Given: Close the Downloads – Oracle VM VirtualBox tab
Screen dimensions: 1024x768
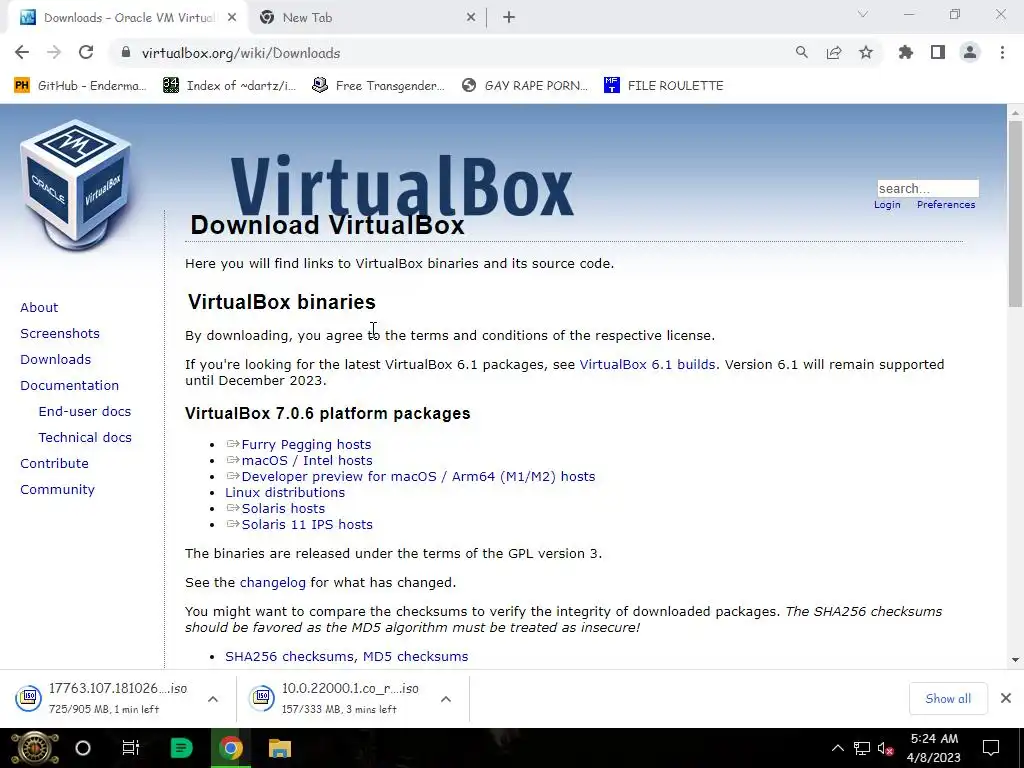Looking at the screenshot, I should coord(232,18).
